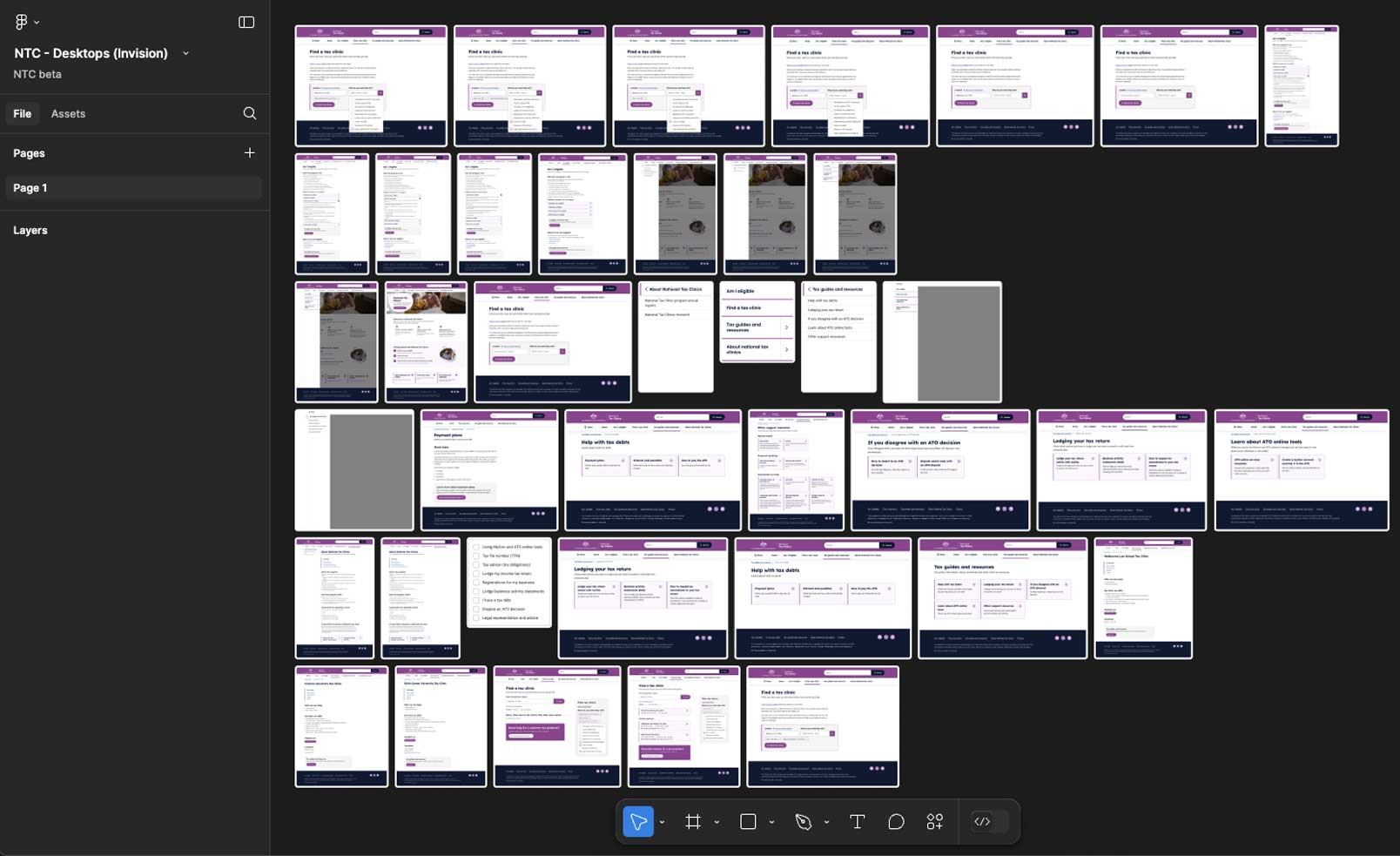1400x856 pixels.
Task: Select the Frame tool
Action: [x=693, y=821]
